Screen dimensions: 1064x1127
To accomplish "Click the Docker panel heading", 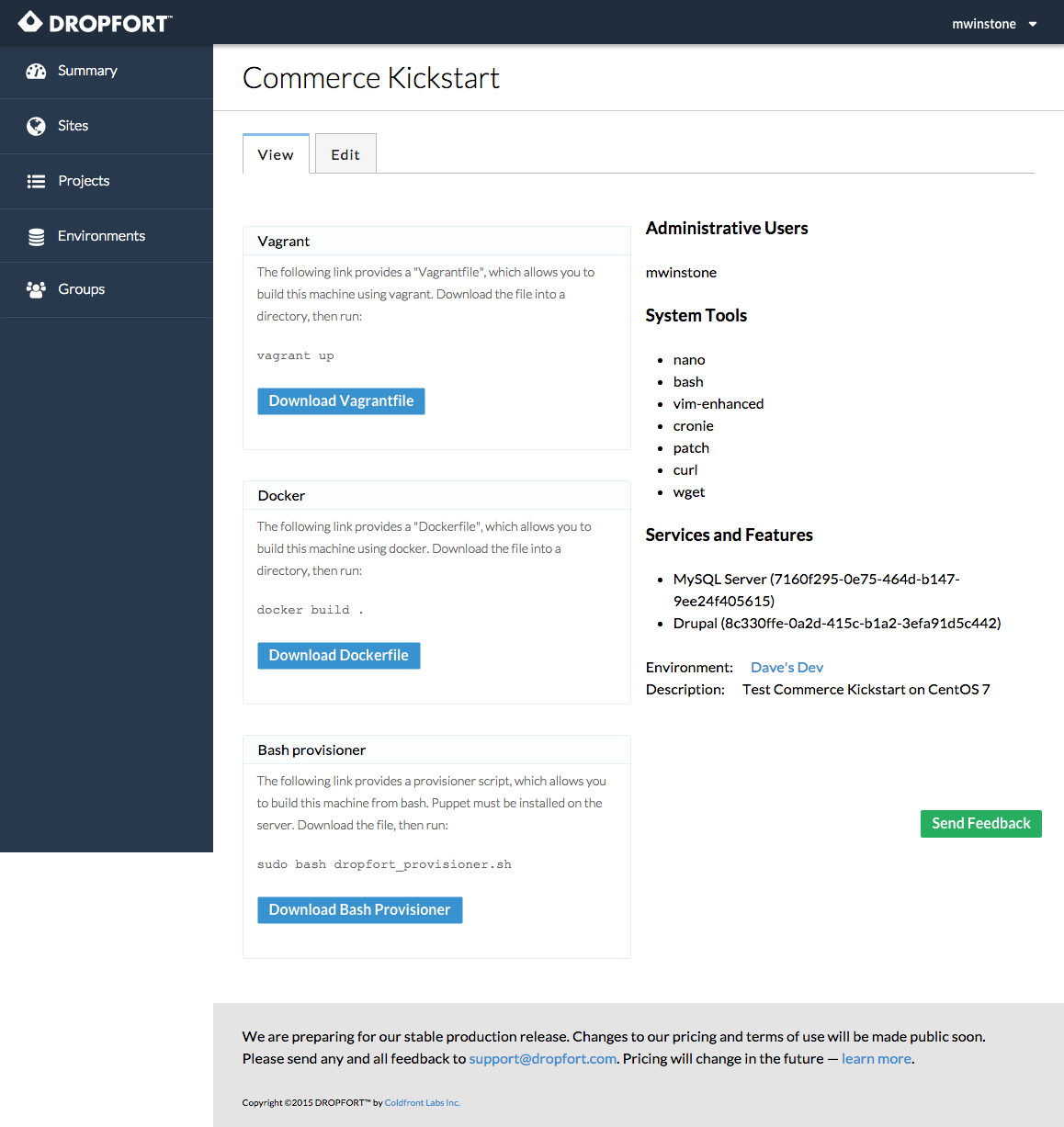I will pos(281,496).
